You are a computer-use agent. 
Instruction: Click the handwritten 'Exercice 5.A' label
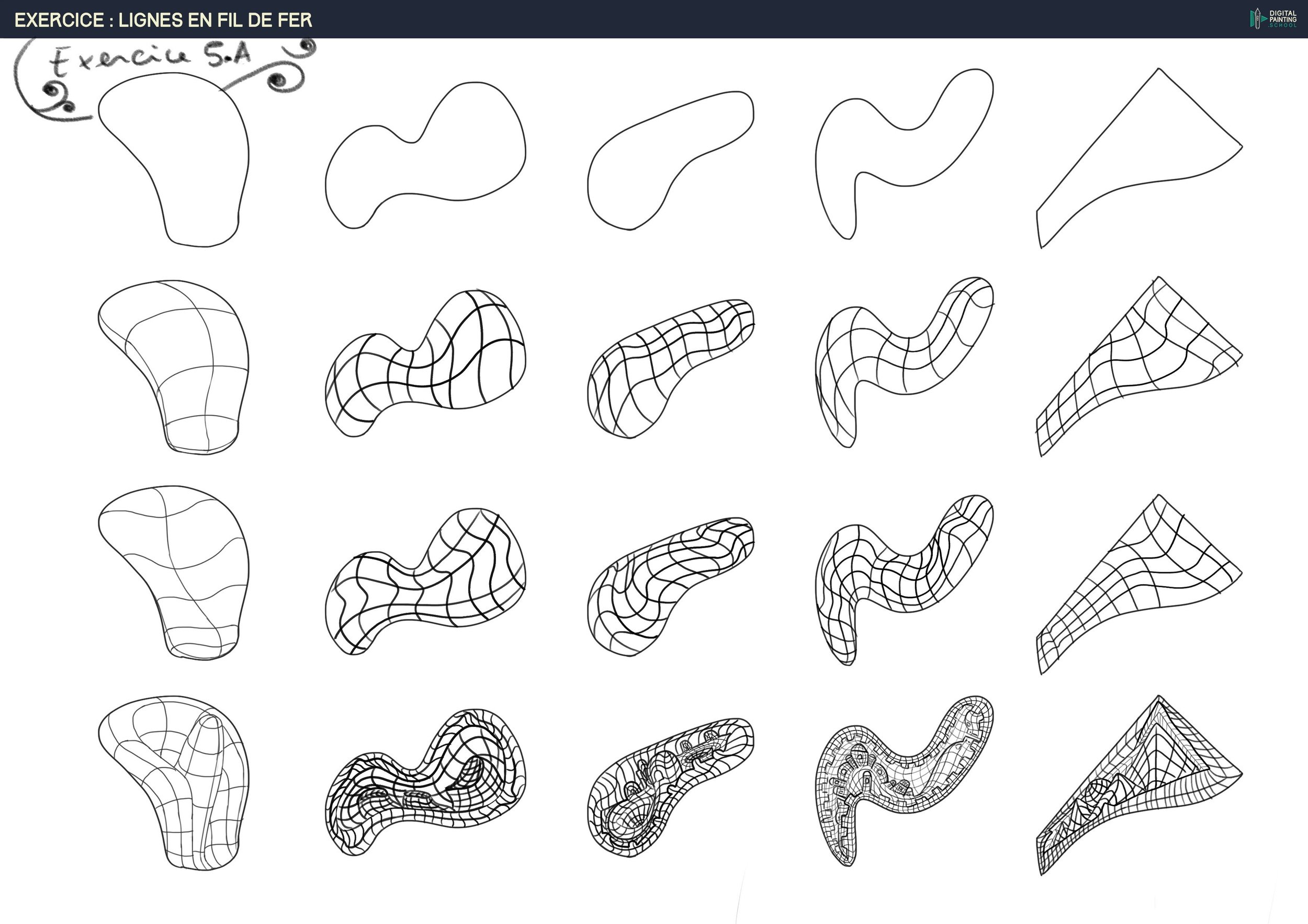click(151, 60)
